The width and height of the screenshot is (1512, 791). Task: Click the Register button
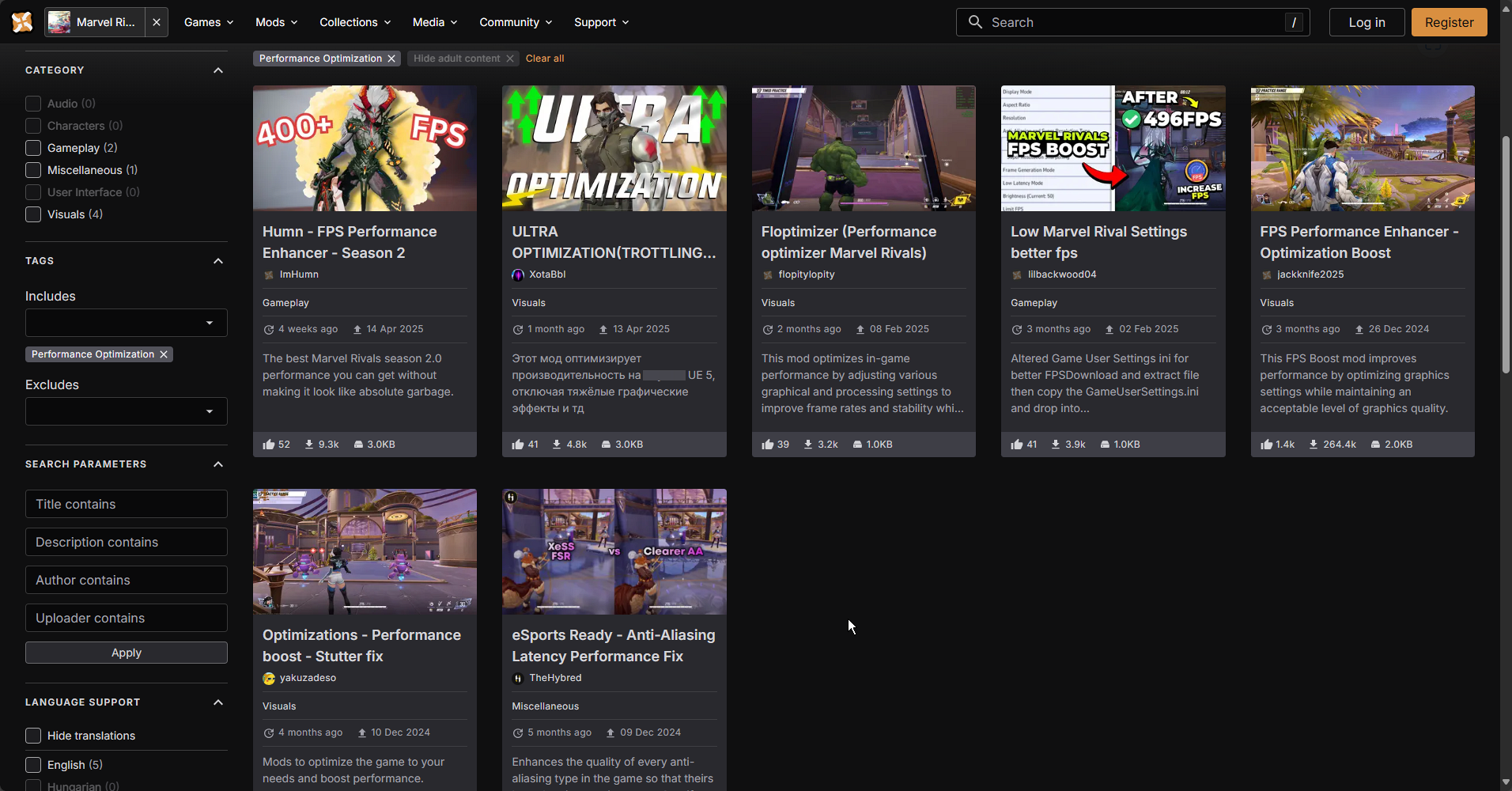(x=1449, y=22)
